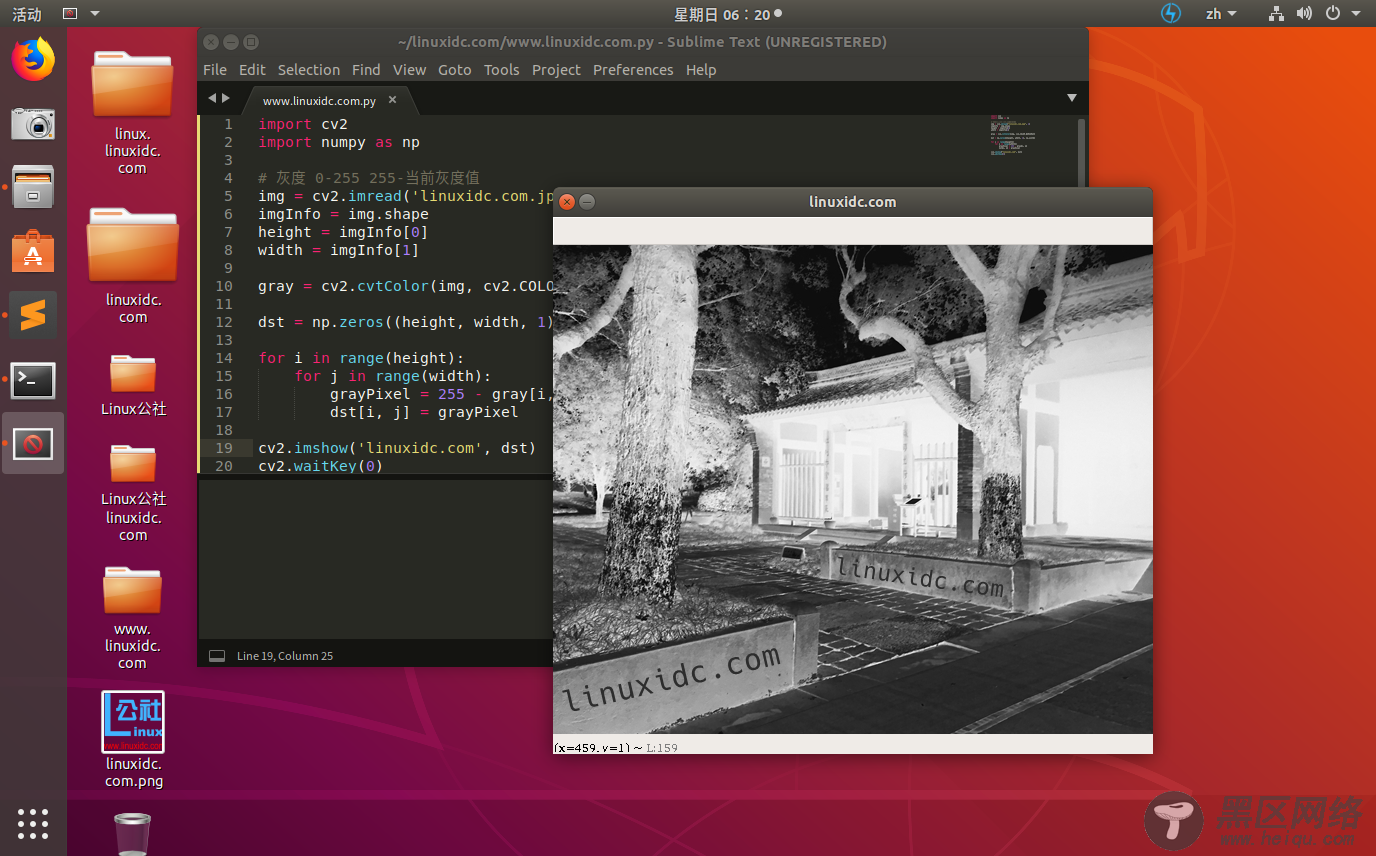Click the inverted grayscale image in linuxidc.com window
The height and width of the screenshot is (856, 1376).
point(853,489)
